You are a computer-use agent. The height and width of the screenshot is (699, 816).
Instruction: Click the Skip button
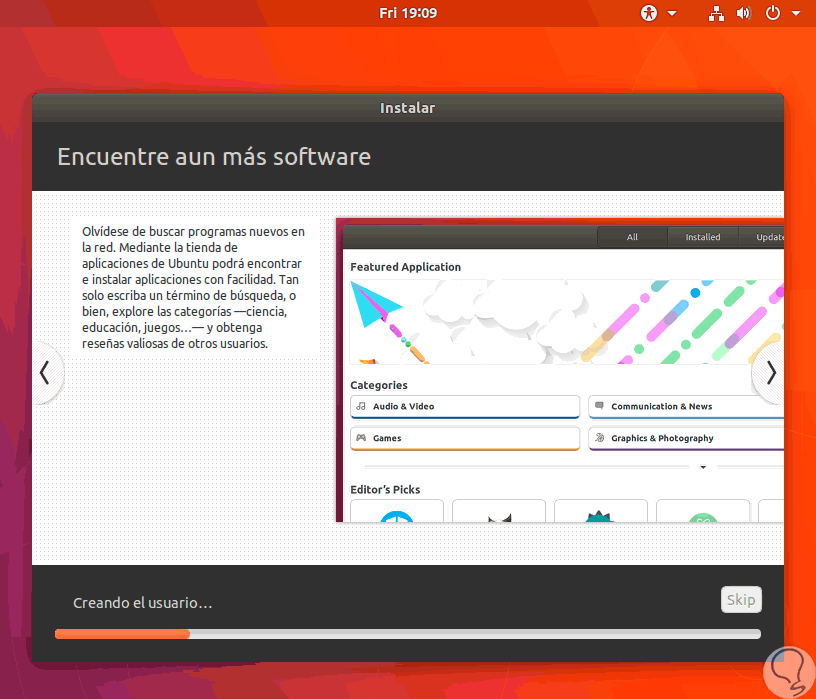click(741, 600)
